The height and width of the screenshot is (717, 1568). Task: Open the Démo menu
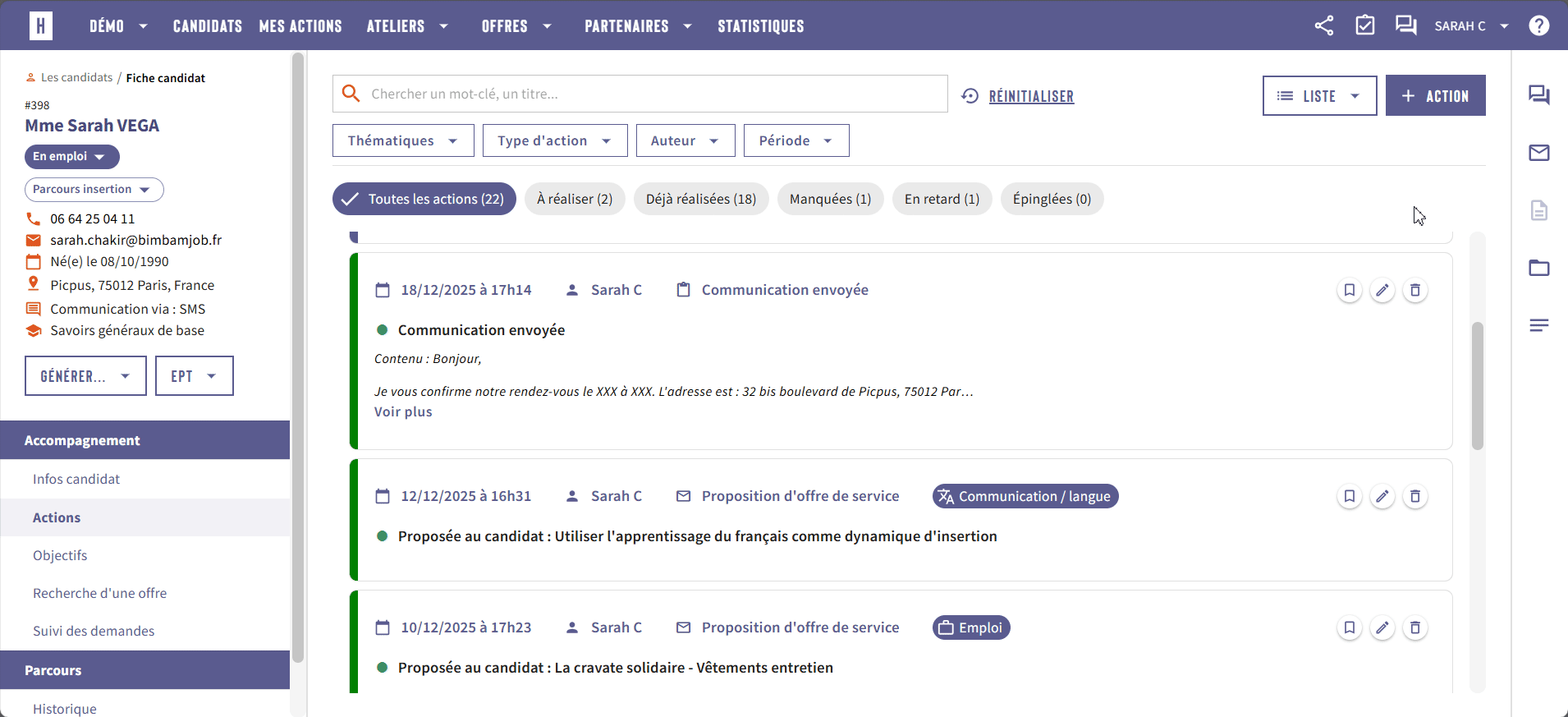[x=118, y=26]
